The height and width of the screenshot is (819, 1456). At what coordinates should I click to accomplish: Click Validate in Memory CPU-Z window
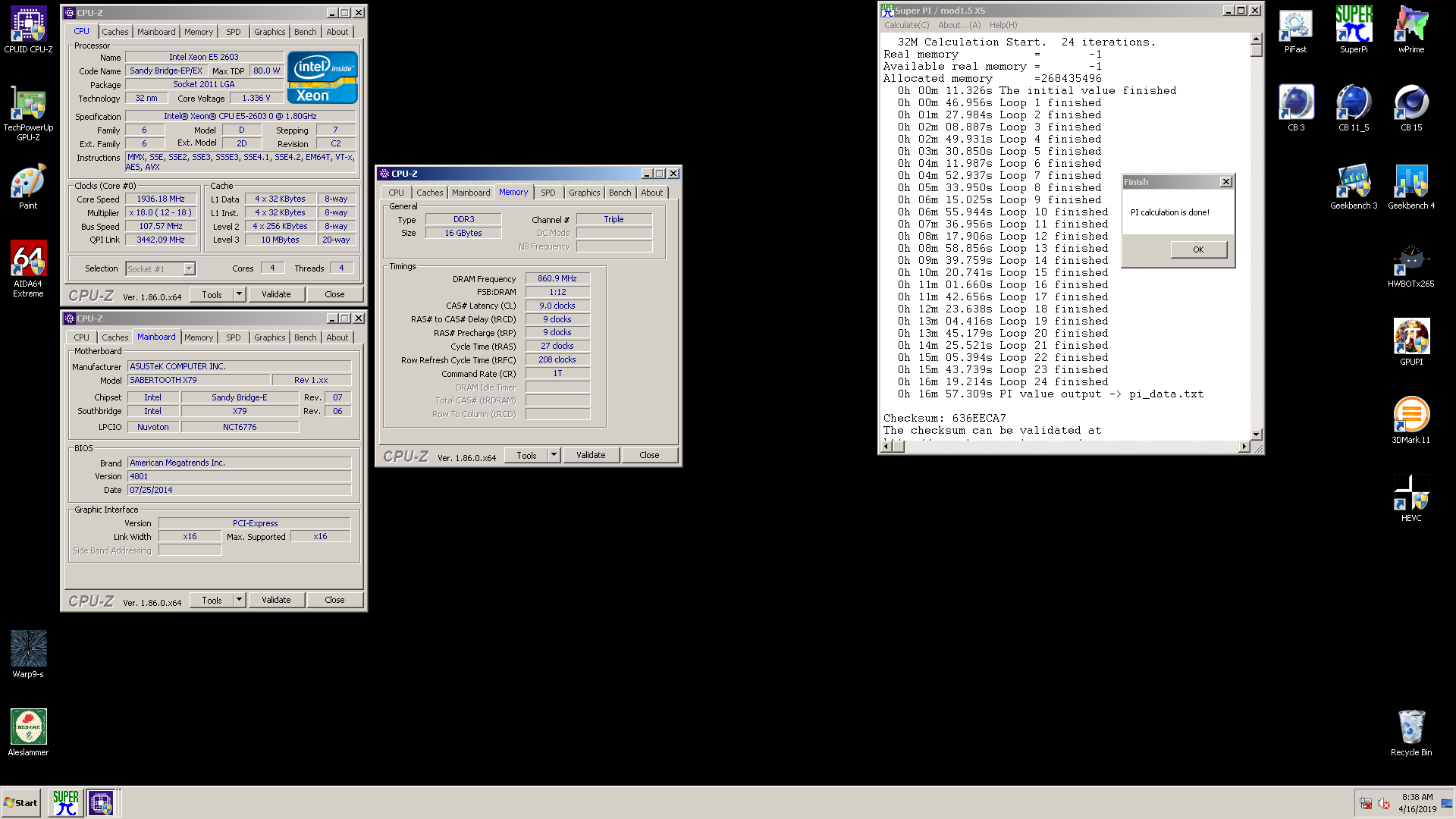[x=591, y=455]
